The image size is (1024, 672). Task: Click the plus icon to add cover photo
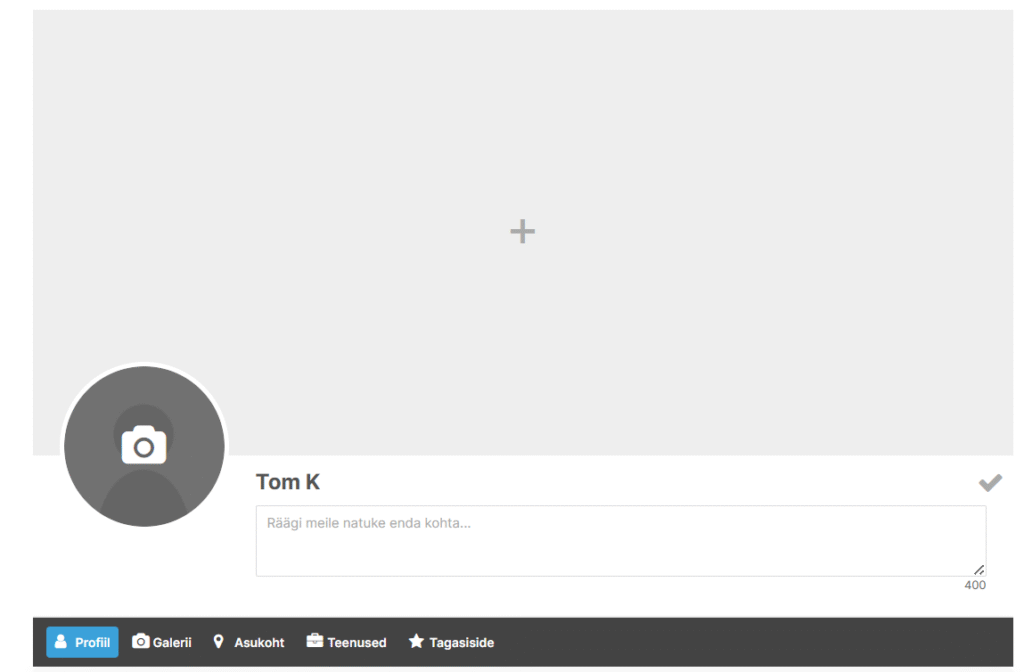(x=522, y=231)
